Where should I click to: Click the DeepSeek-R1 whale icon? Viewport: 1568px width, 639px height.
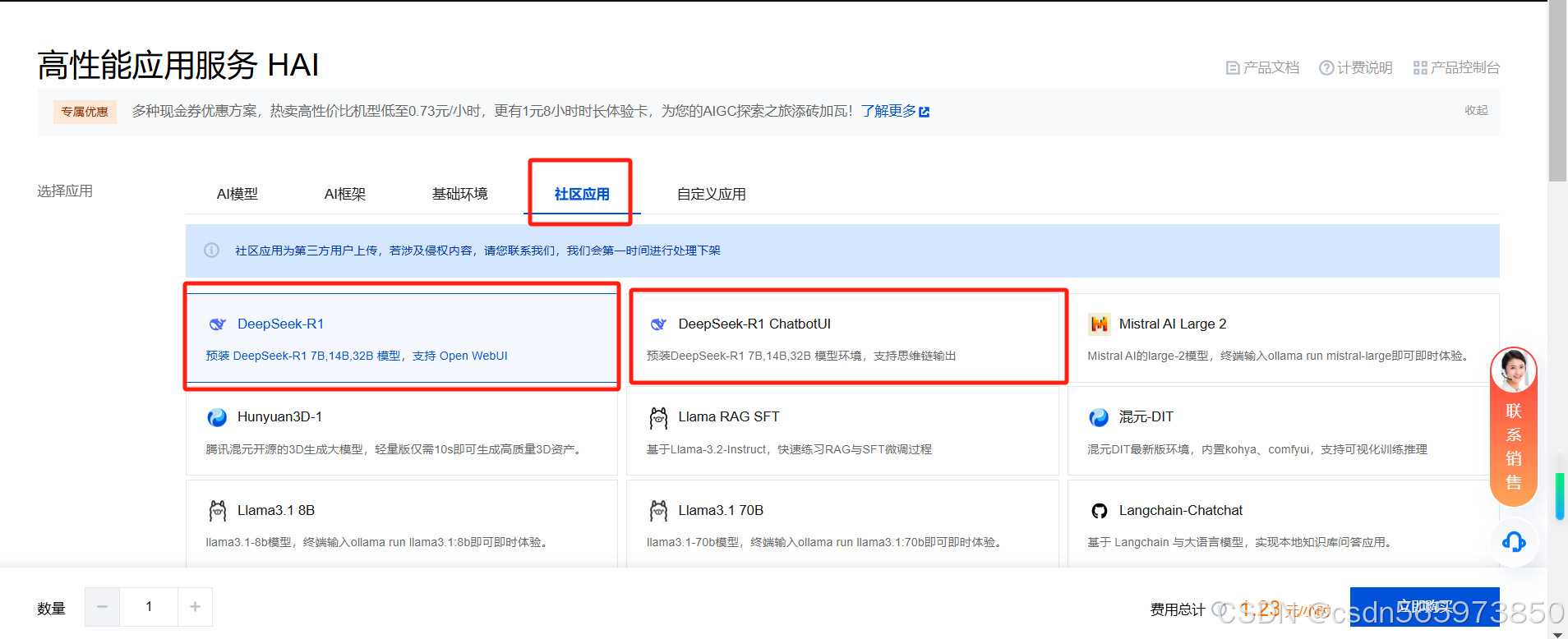217,324
